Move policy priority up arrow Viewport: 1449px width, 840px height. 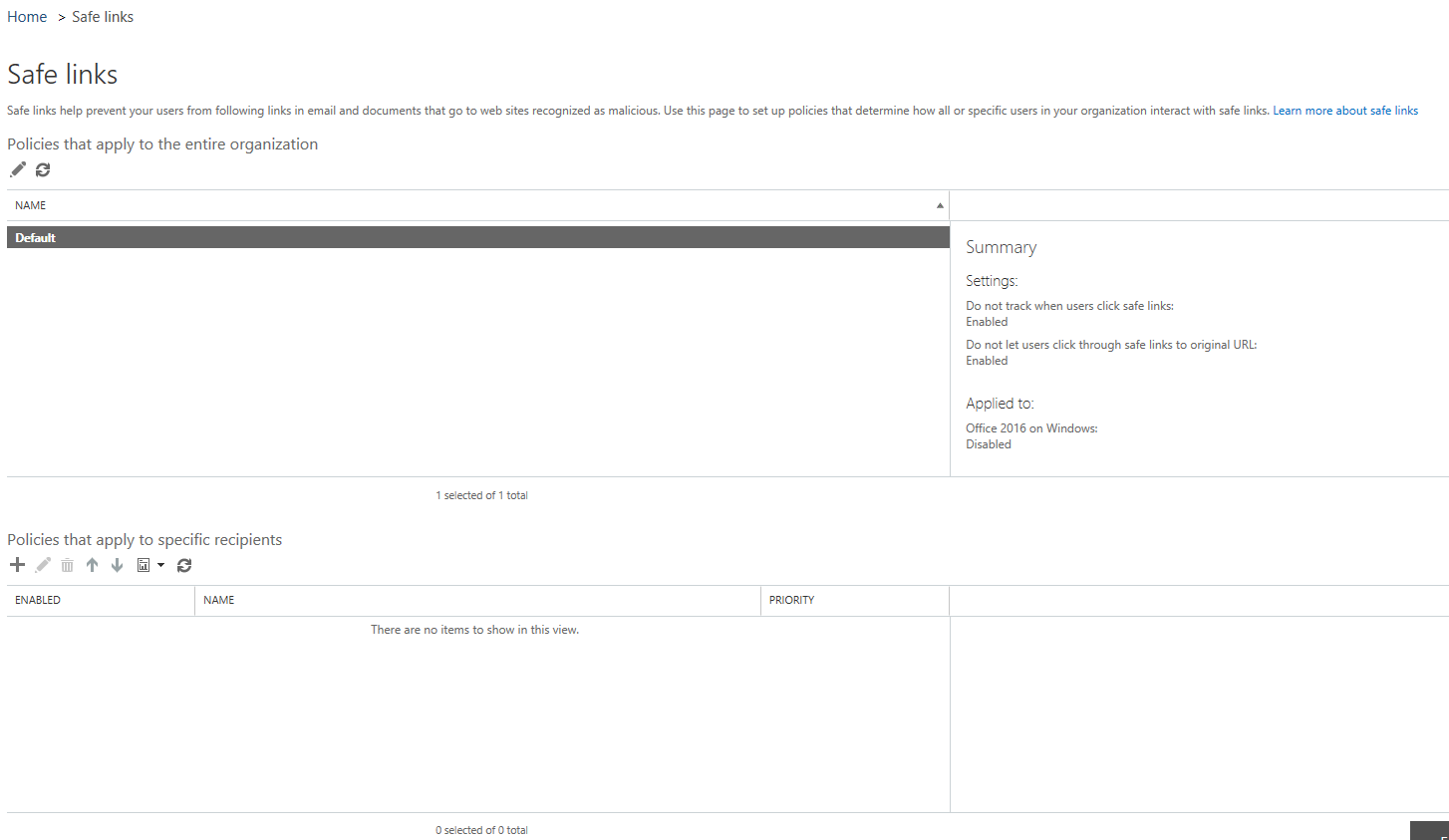click(x=92, y=565)
